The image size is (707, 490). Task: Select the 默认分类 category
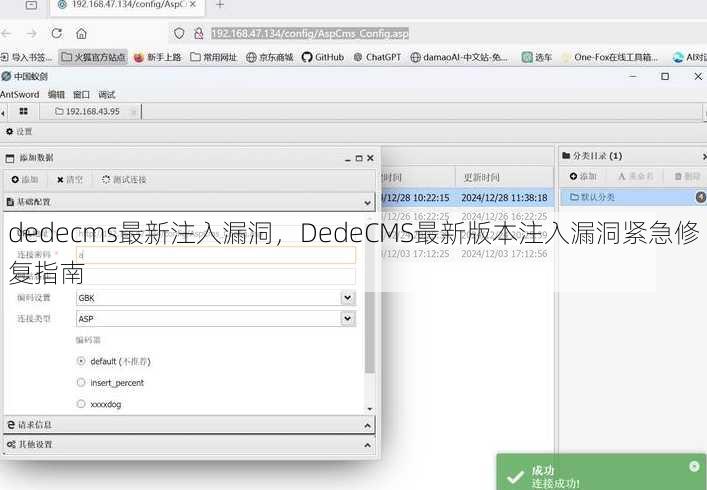click(x=633, y=197)
